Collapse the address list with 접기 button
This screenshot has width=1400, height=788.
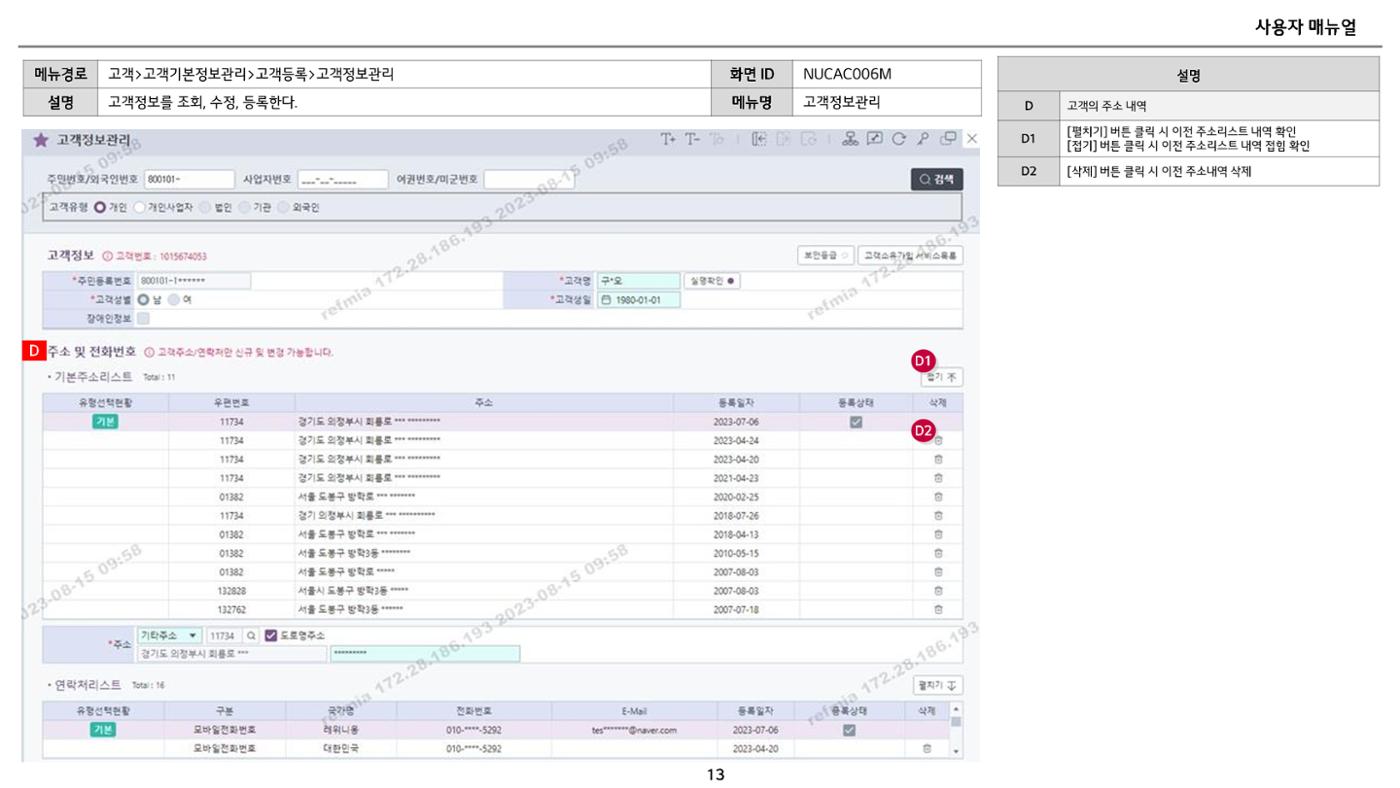tap(940, 377)
